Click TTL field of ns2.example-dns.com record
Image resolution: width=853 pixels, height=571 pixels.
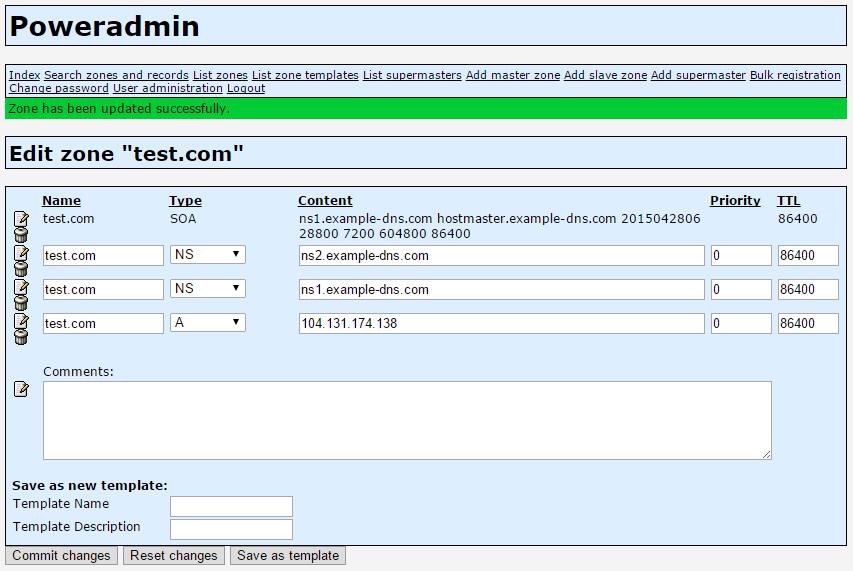(x=808, y=256)
